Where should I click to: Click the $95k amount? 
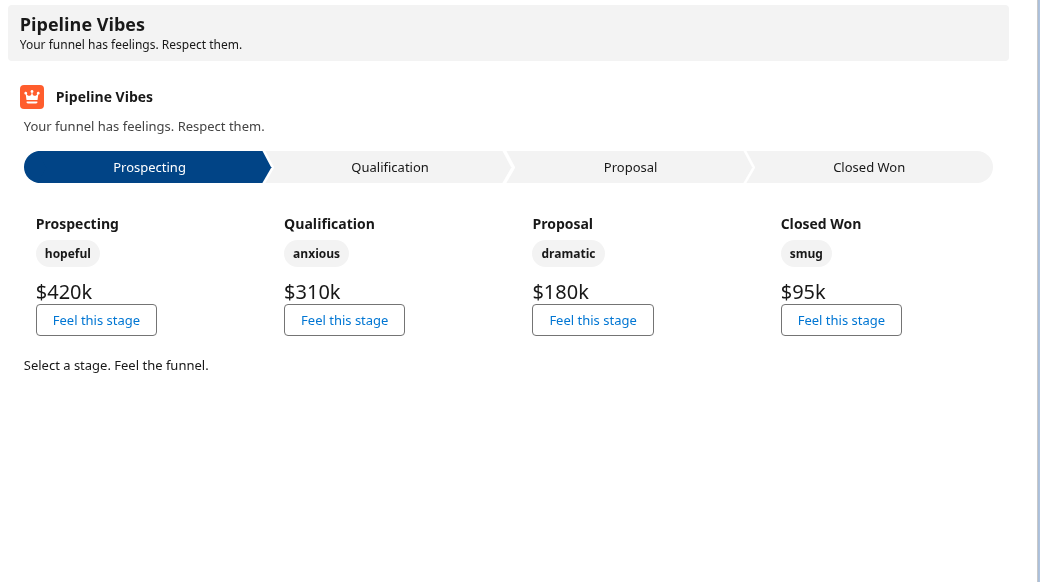(803, 292)
